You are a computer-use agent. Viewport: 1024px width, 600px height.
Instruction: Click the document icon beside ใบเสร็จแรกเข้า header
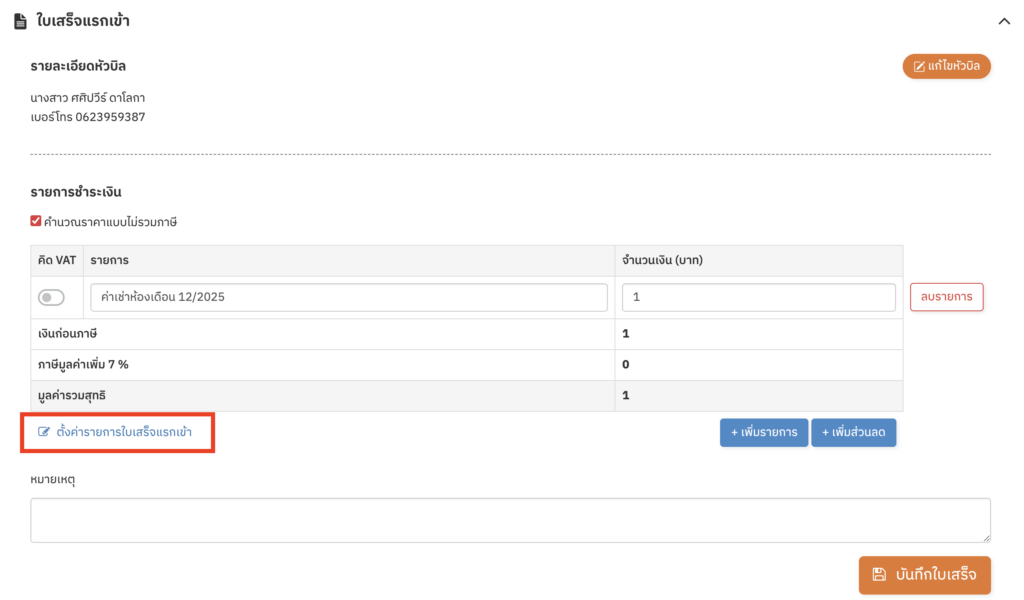tap(20, 21)
